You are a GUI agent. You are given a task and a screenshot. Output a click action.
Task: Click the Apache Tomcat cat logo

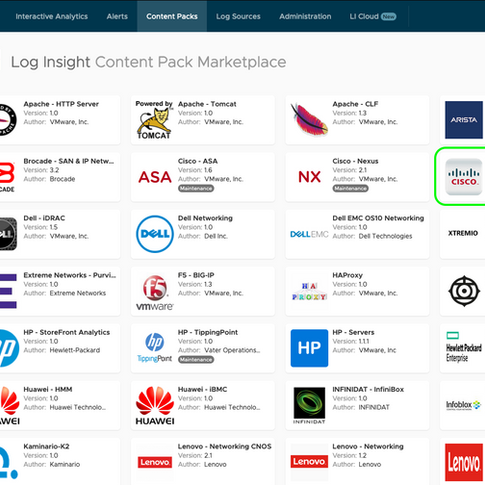click(154, 120)
